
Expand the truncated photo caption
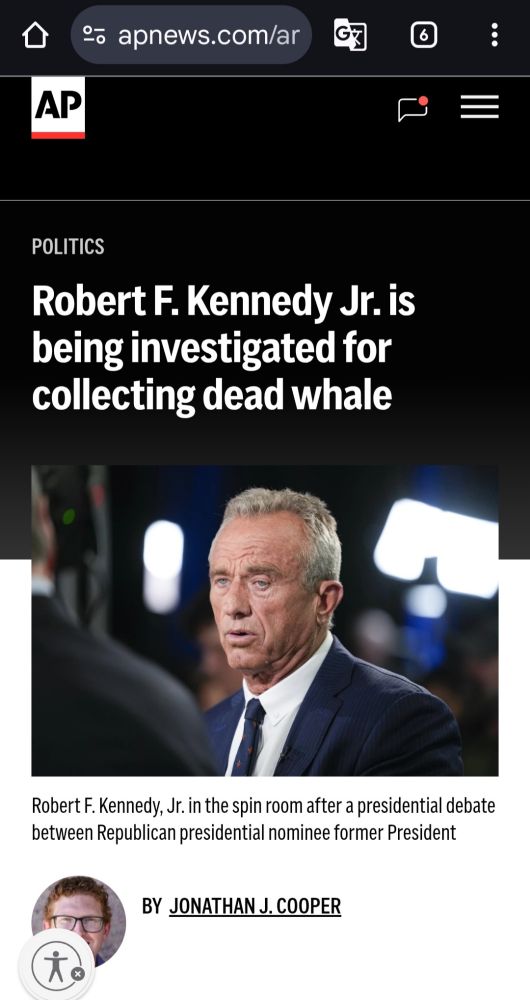pos(263,819)
